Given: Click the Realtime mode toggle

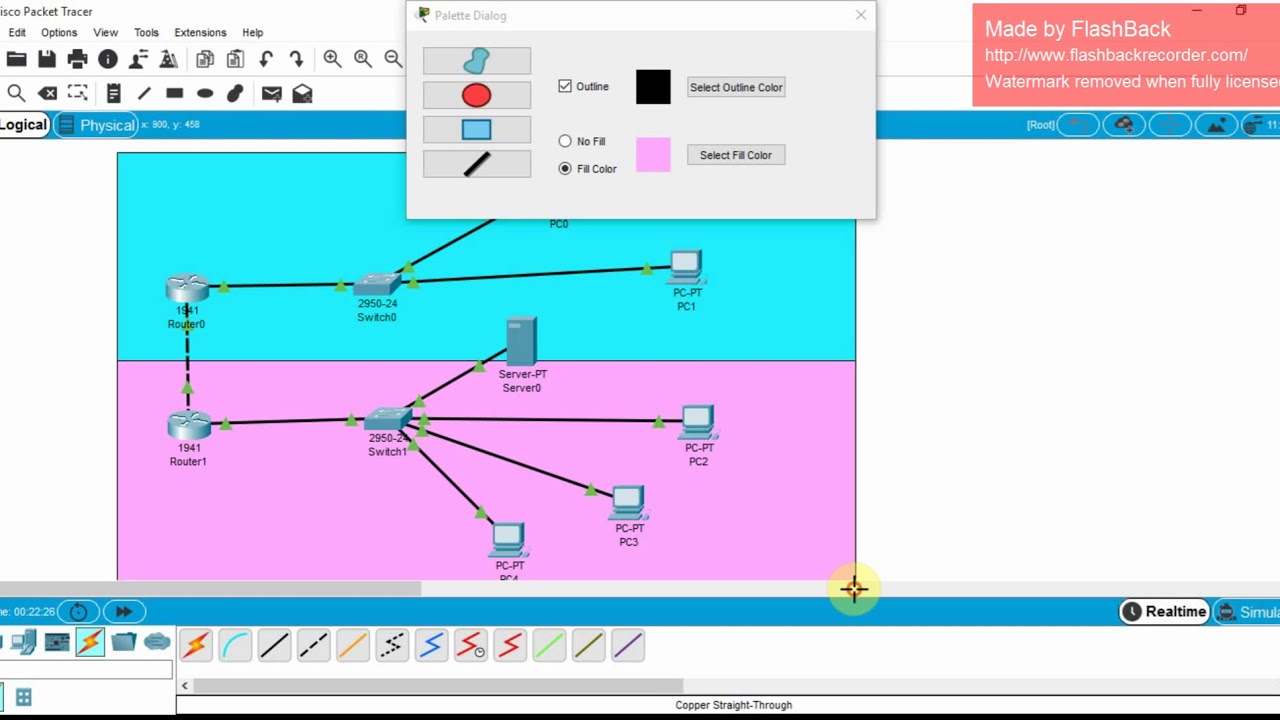Looking at the screenshot, I should [1164, 611].
